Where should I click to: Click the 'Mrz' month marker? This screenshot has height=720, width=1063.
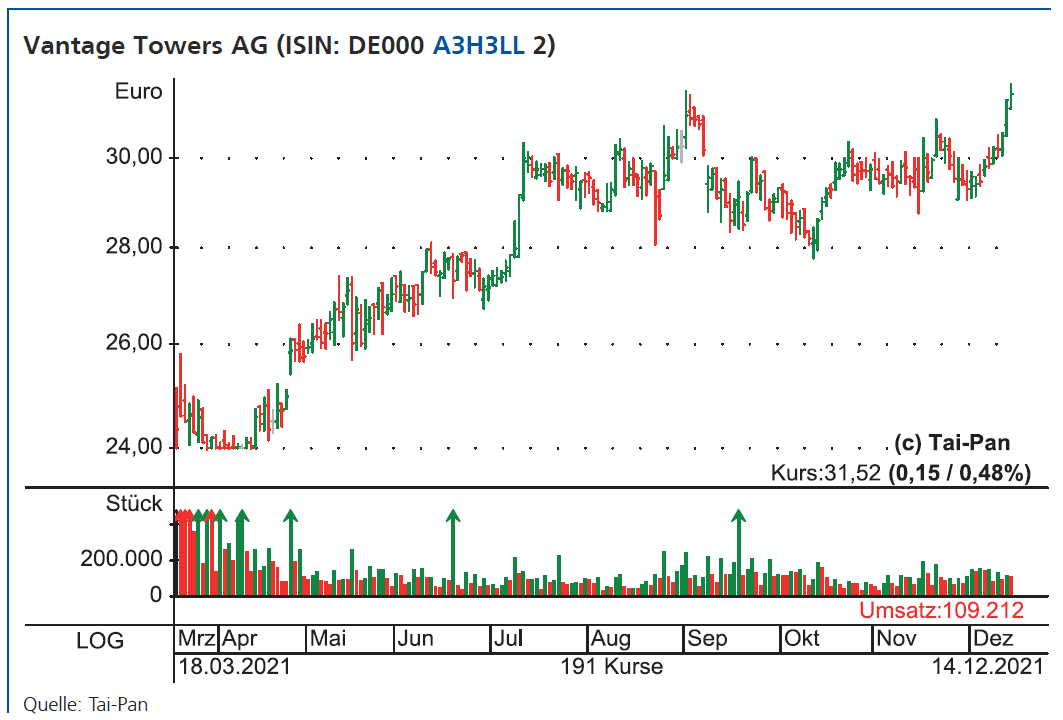pos(197,639)
